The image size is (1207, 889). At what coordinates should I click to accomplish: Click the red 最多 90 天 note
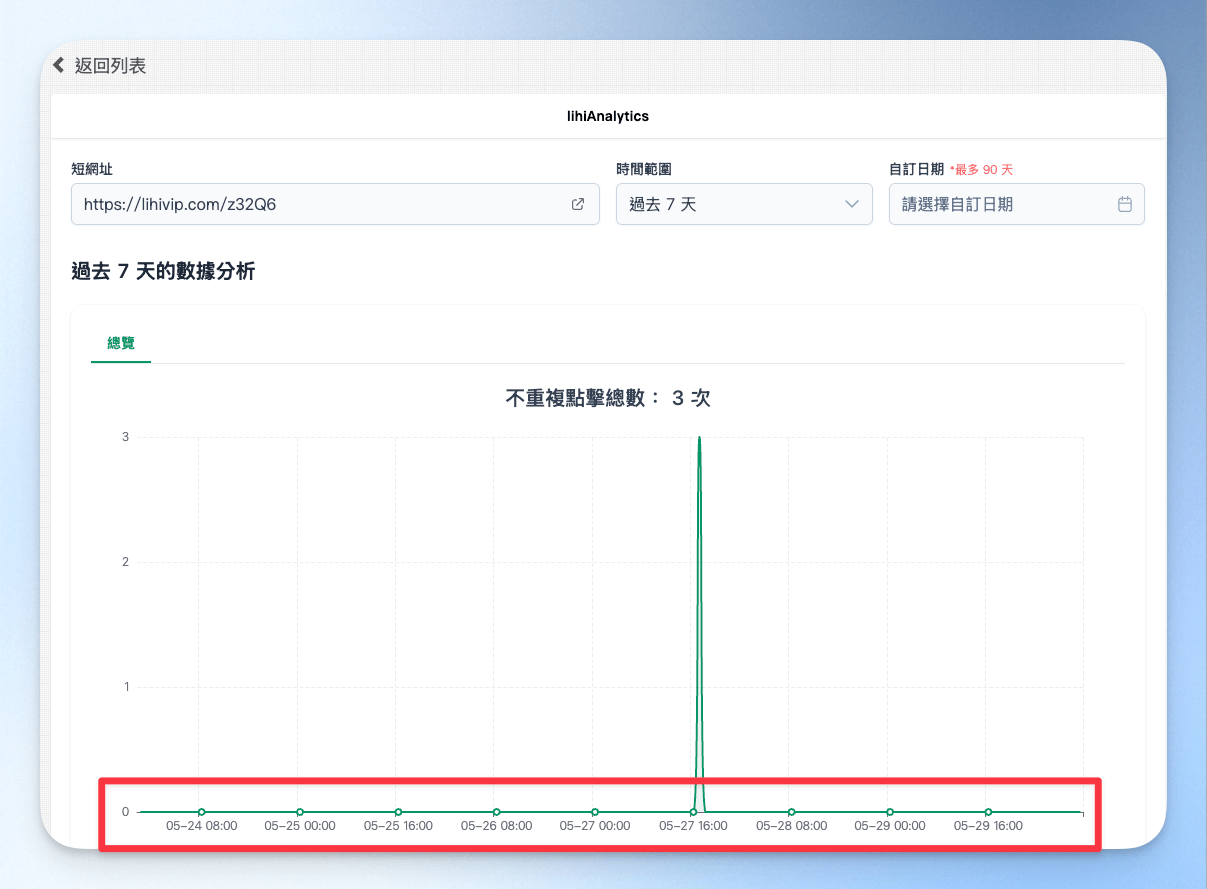pyautogui.click(x=982, y=170)
